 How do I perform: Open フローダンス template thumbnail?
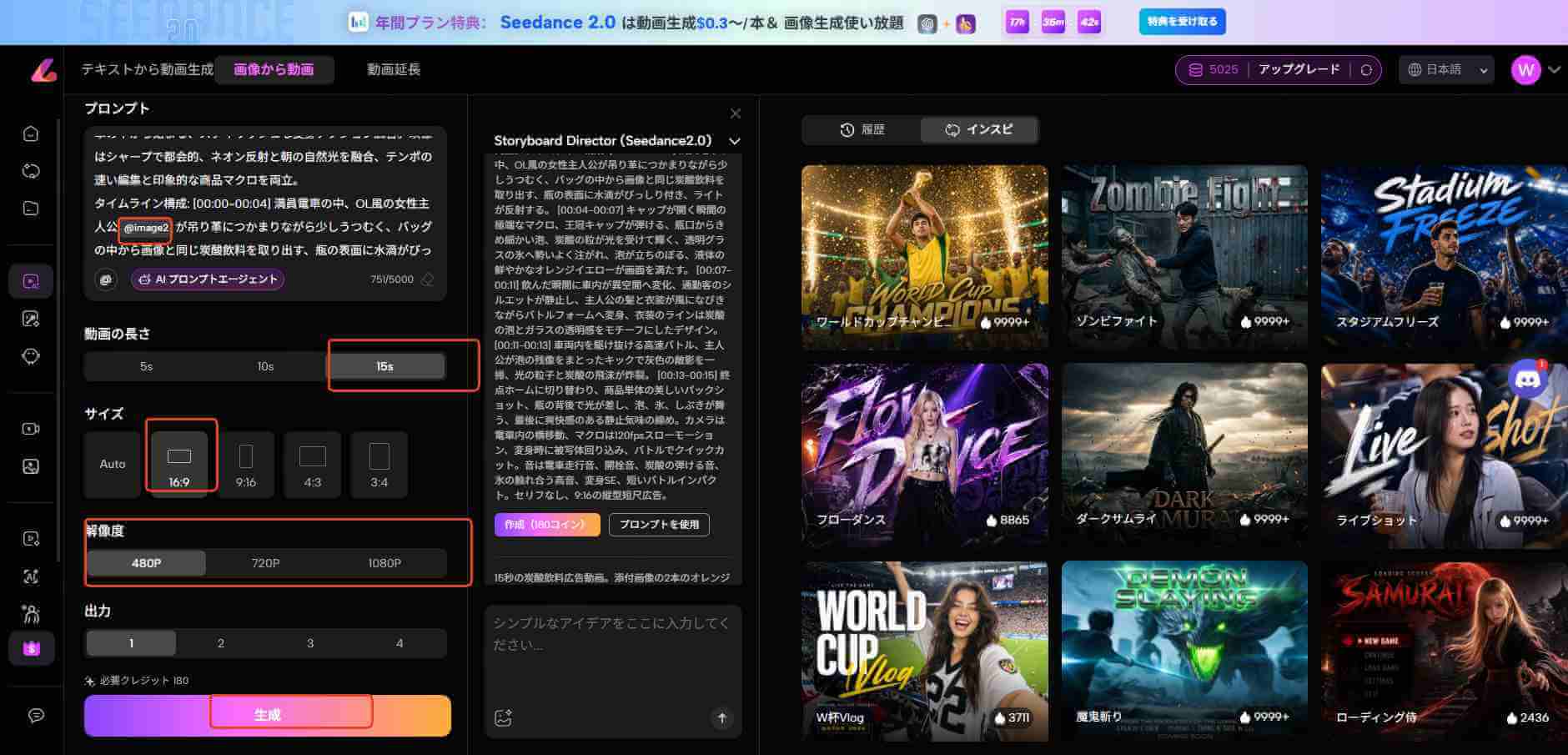[924, 455]
